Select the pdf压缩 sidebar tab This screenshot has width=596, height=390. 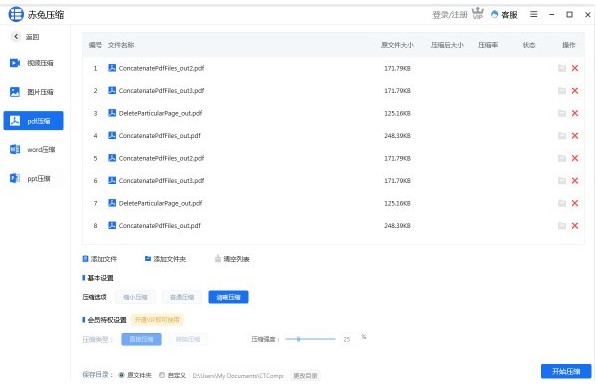pyautogui.click(x=33, y=120)
